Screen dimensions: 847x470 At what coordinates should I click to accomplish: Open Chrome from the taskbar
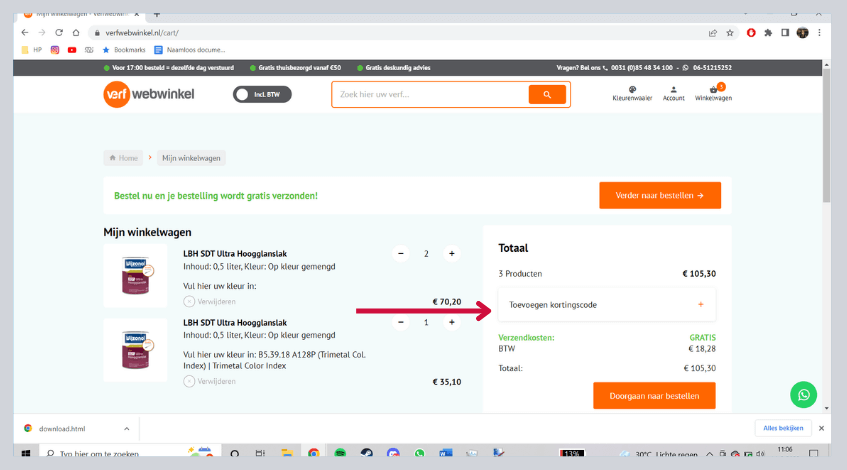pos(313,453)
